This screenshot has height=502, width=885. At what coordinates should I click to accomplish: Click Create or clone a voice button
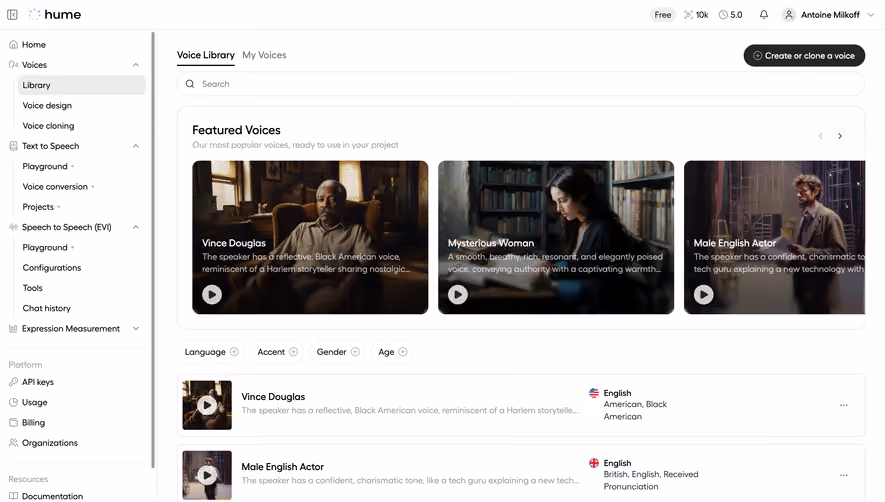click(x=804, y=55)
